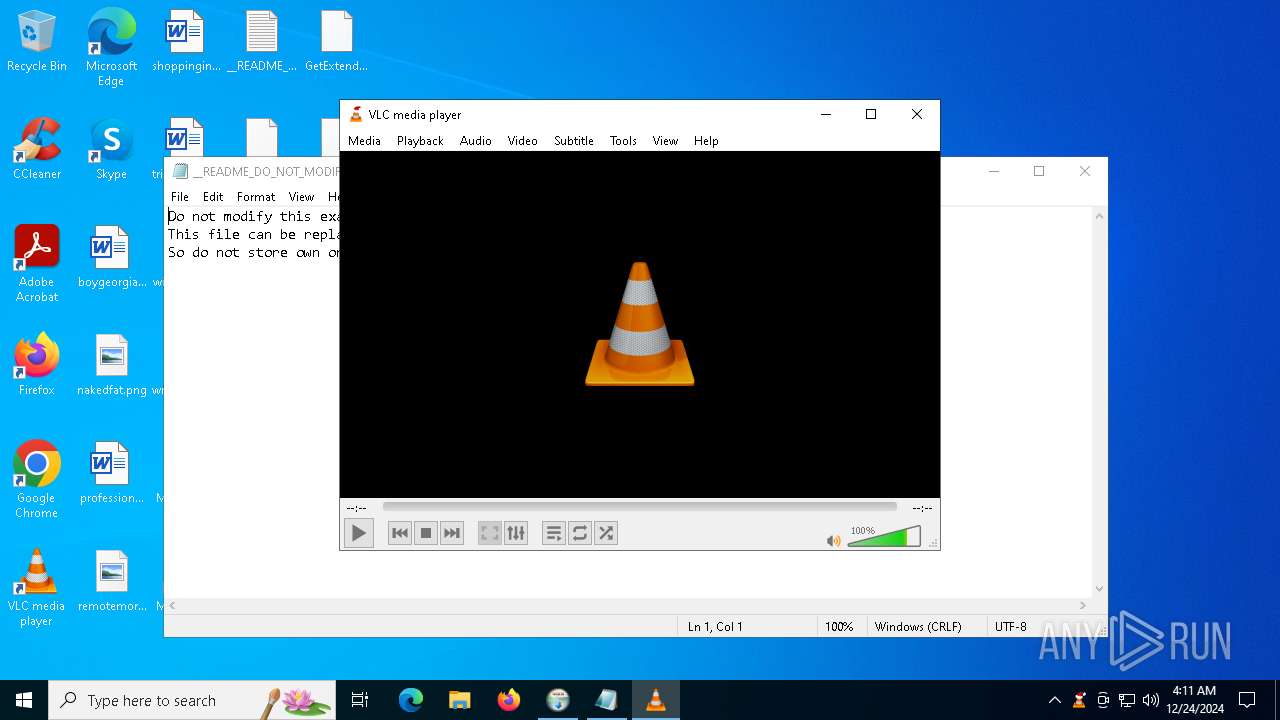This screenshot has height=720, width=1280.
Task: Select the Skype desktop shortcut
Action: (111, 150)
